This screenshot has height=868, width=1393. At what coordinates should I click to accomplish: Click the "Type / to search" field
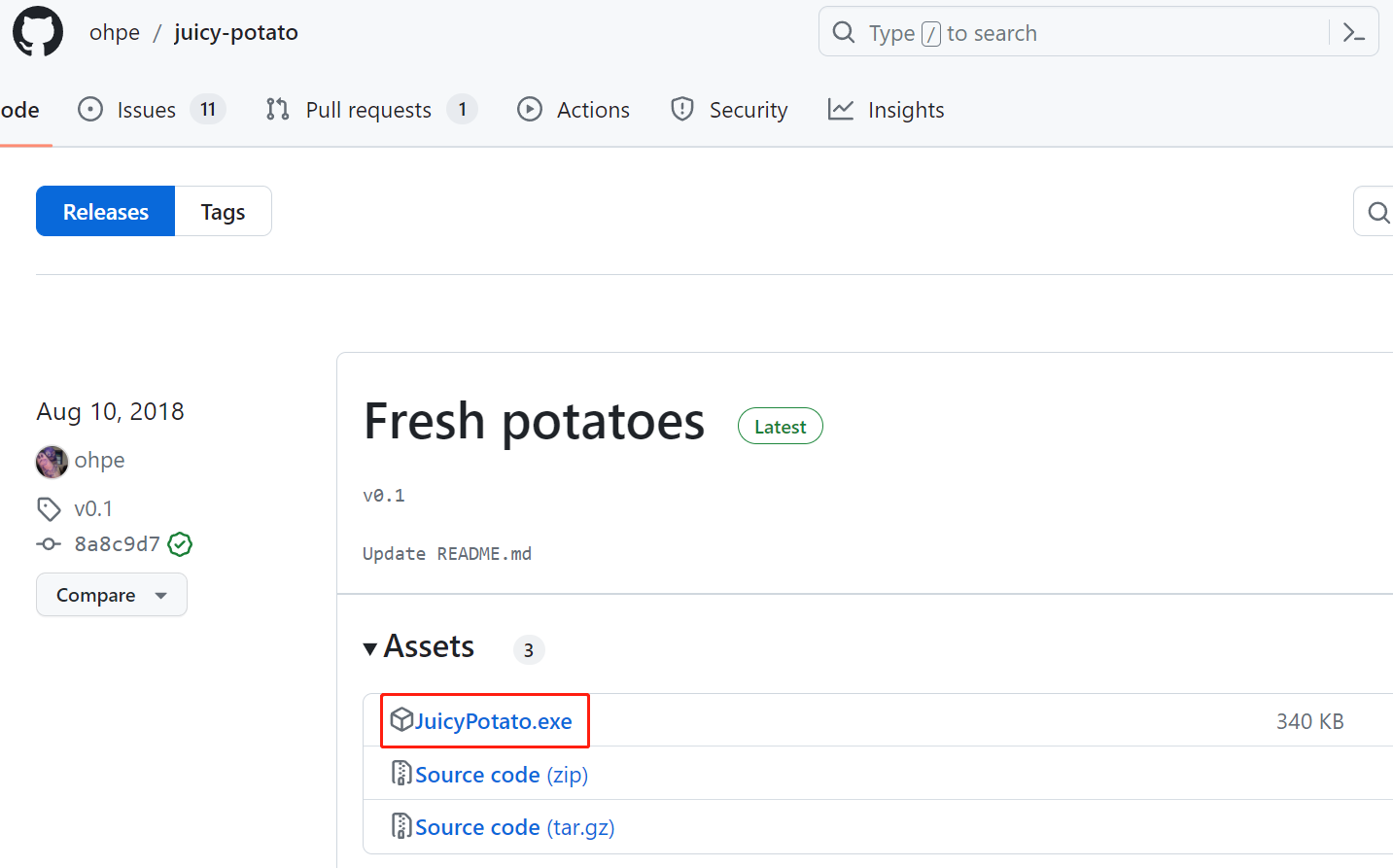point(1069,33)
